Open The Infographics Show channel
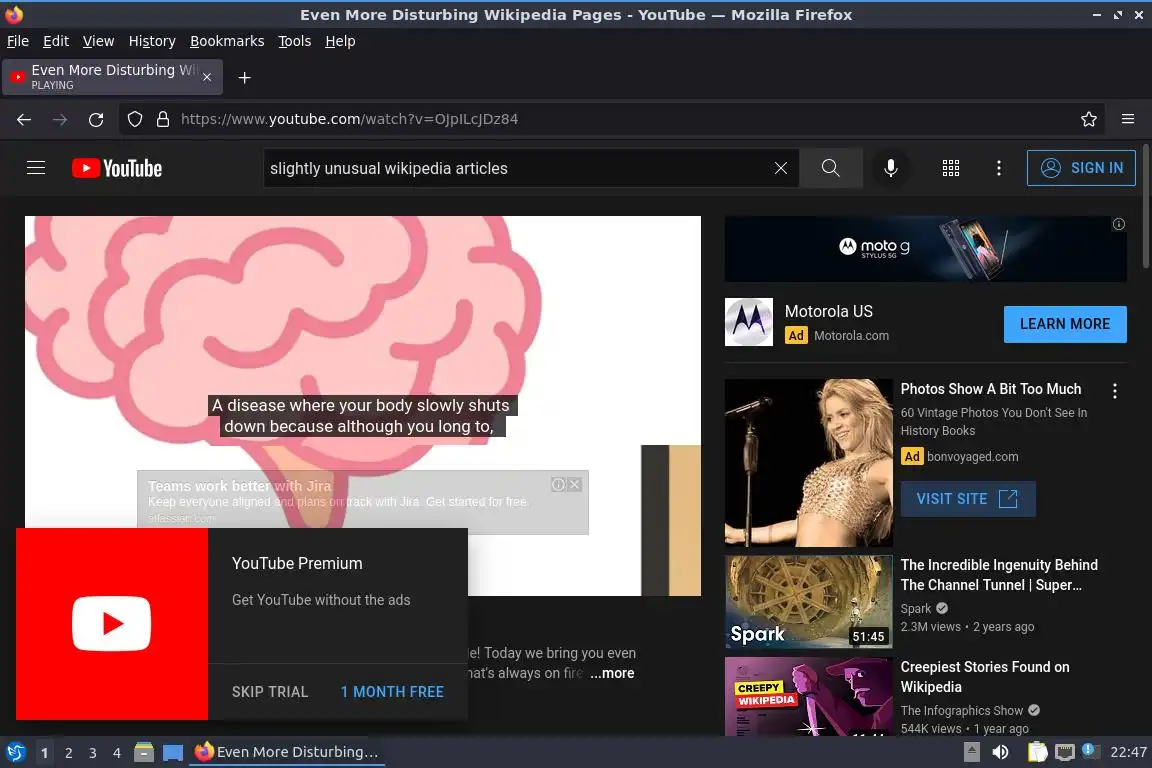Viewport: 1152px width, 768px height. [962, 711]
